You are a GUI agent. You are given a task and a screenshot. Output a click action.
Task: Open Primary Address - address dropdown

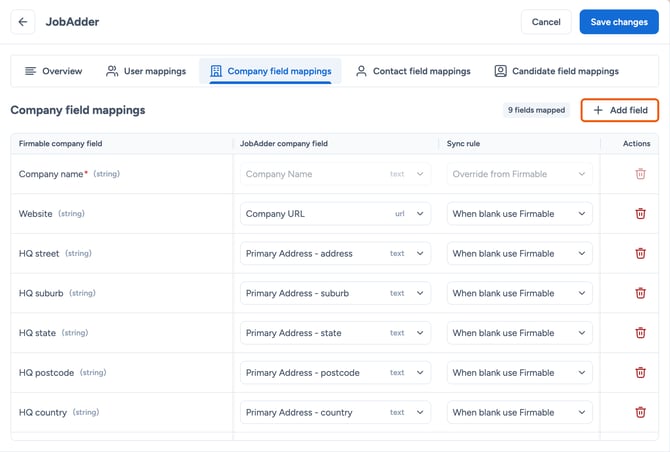tap(335, 253)
